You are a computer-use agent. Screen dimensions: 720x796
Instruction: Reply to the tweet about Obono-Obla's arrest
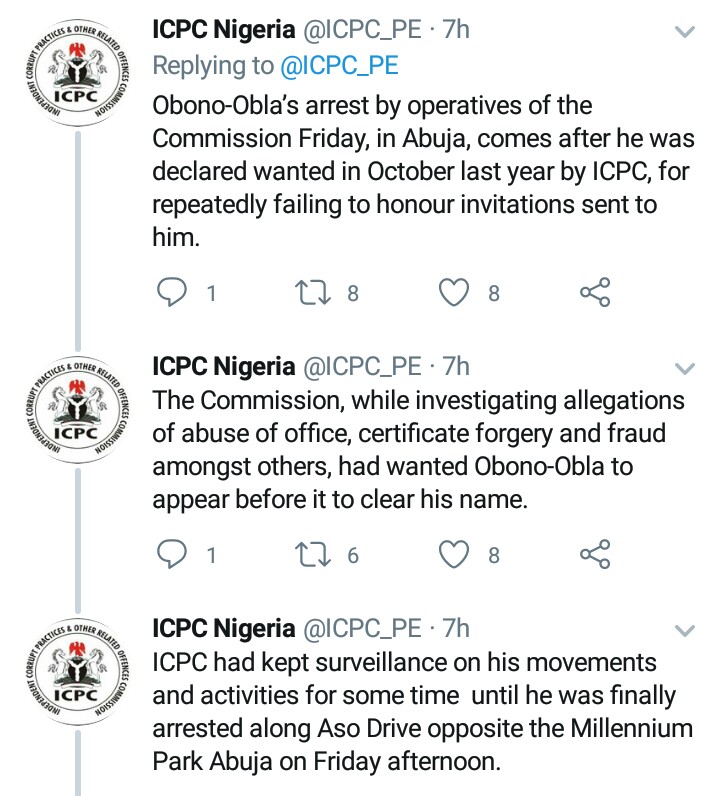174,292
